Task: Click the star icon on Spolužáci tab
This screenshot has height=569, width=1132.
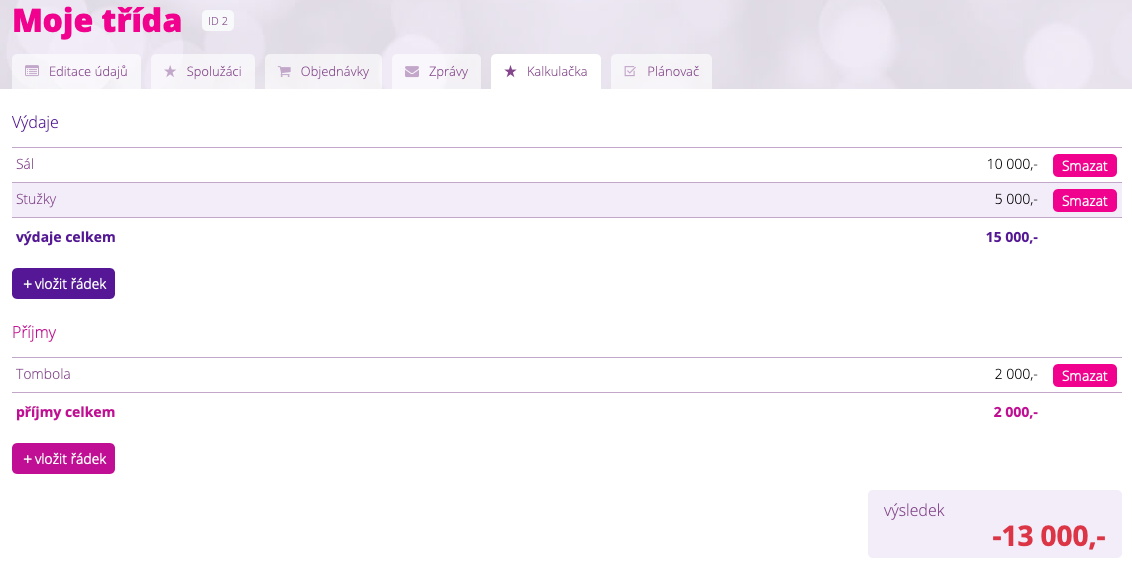Action: click(x=170, y=72)
